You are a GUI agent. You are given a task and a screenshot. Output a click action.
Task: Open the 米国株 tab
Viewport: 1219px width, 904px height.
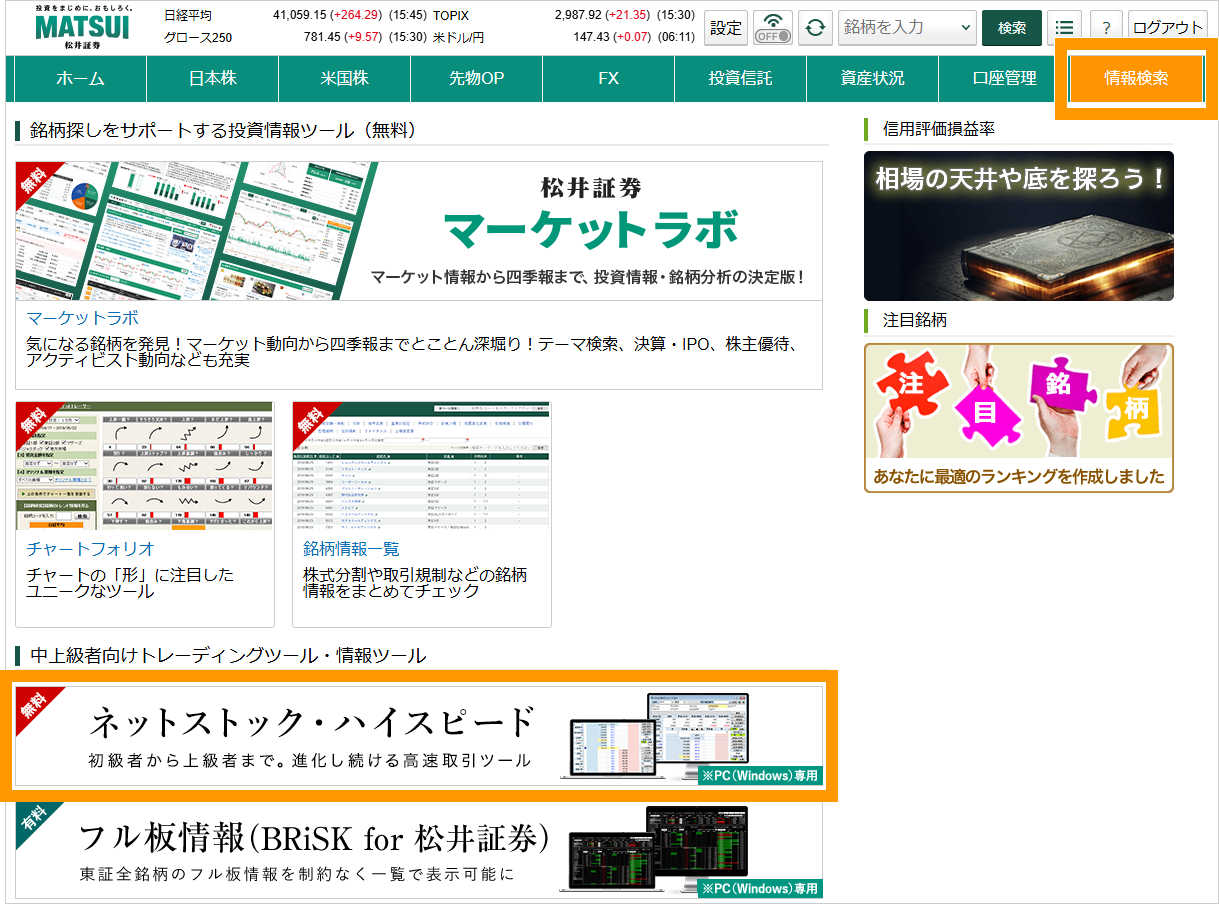pyautogui.click(x=345, y=78)
